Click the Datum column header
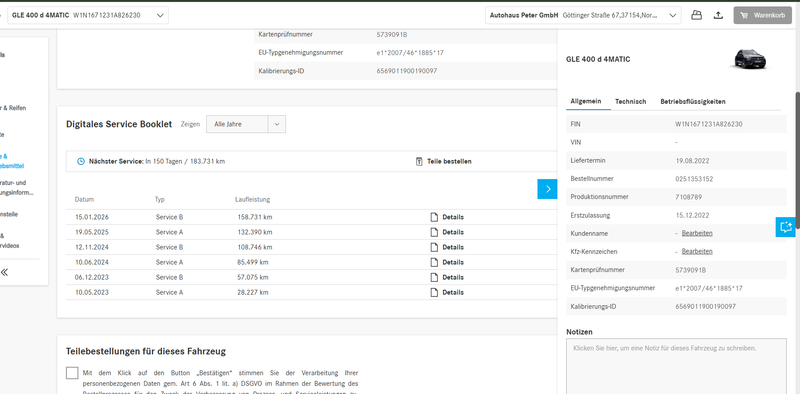800x394 pixels. 84,200
